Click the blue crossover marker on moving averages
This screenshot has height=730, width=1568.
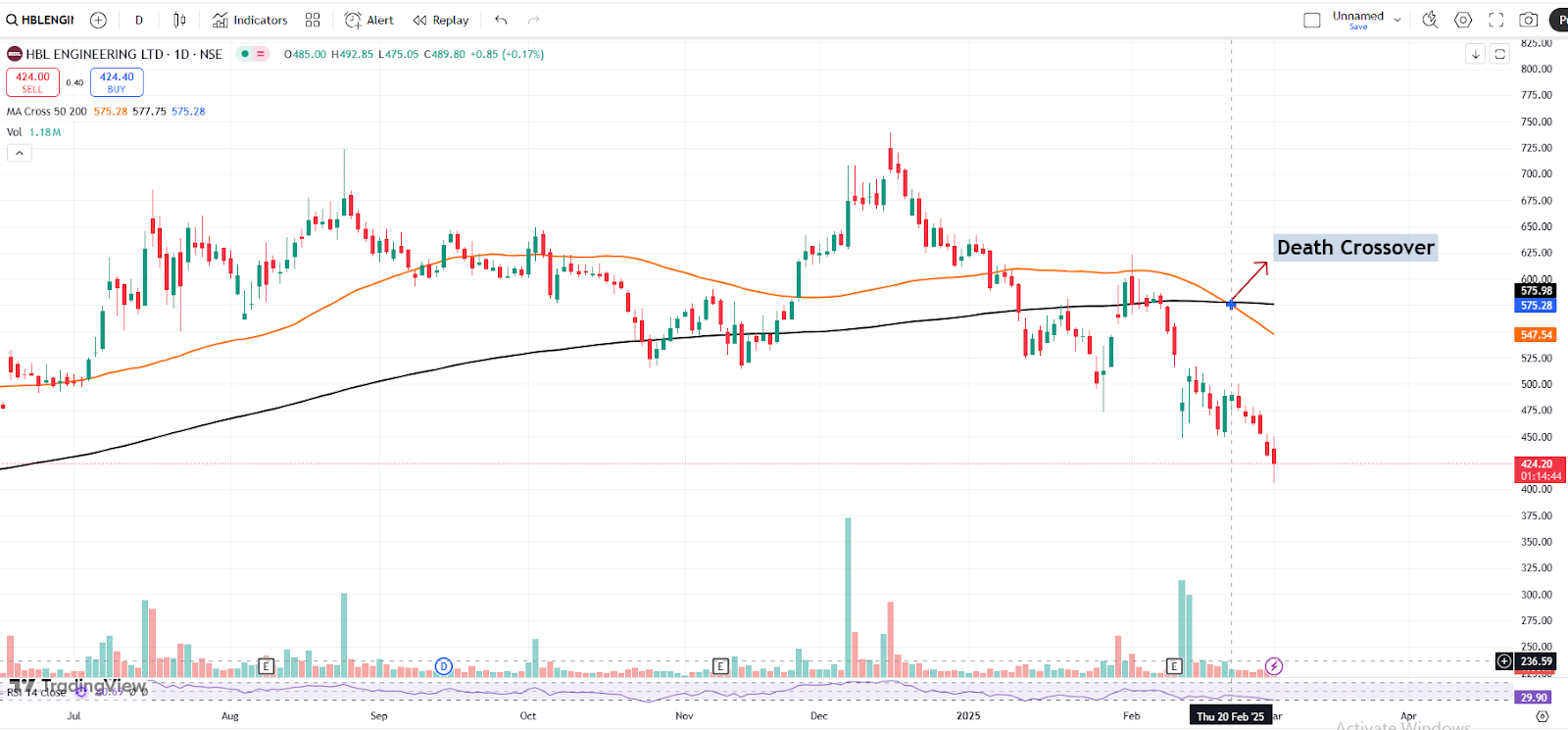[x=1231, y=305]
